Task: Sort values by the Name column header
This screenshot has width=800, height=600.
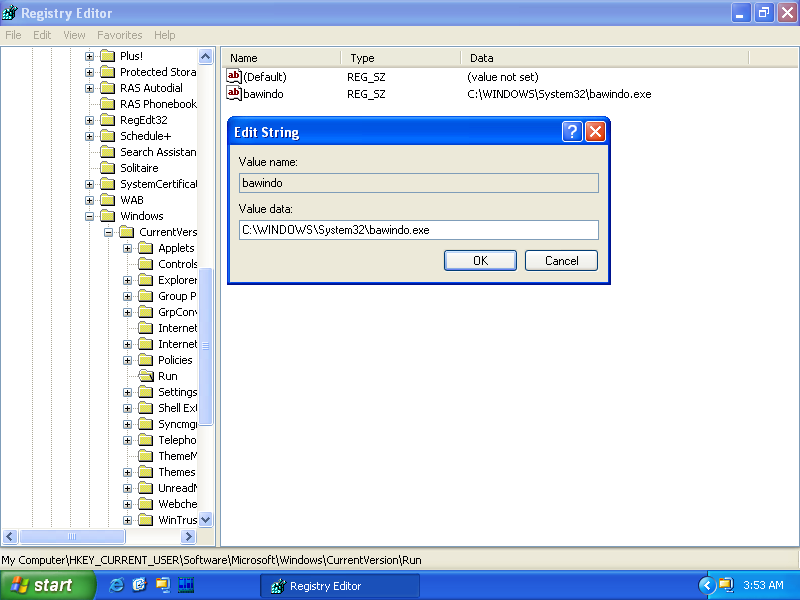Action: tap(283, 58)
